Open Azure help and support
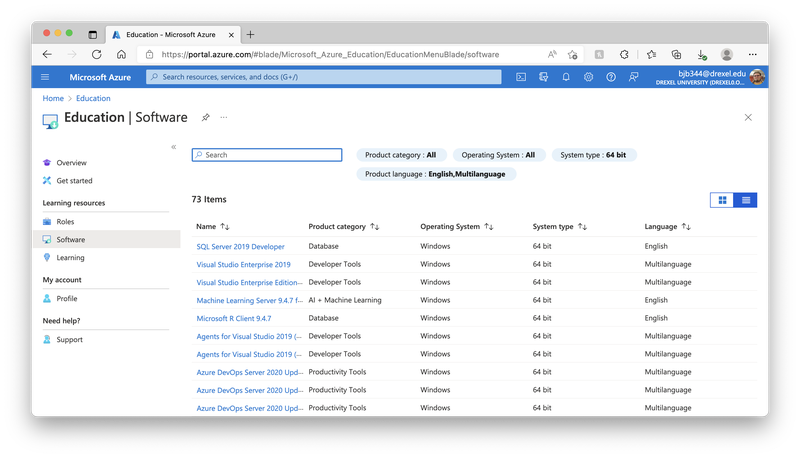 [x=611, y=77]
